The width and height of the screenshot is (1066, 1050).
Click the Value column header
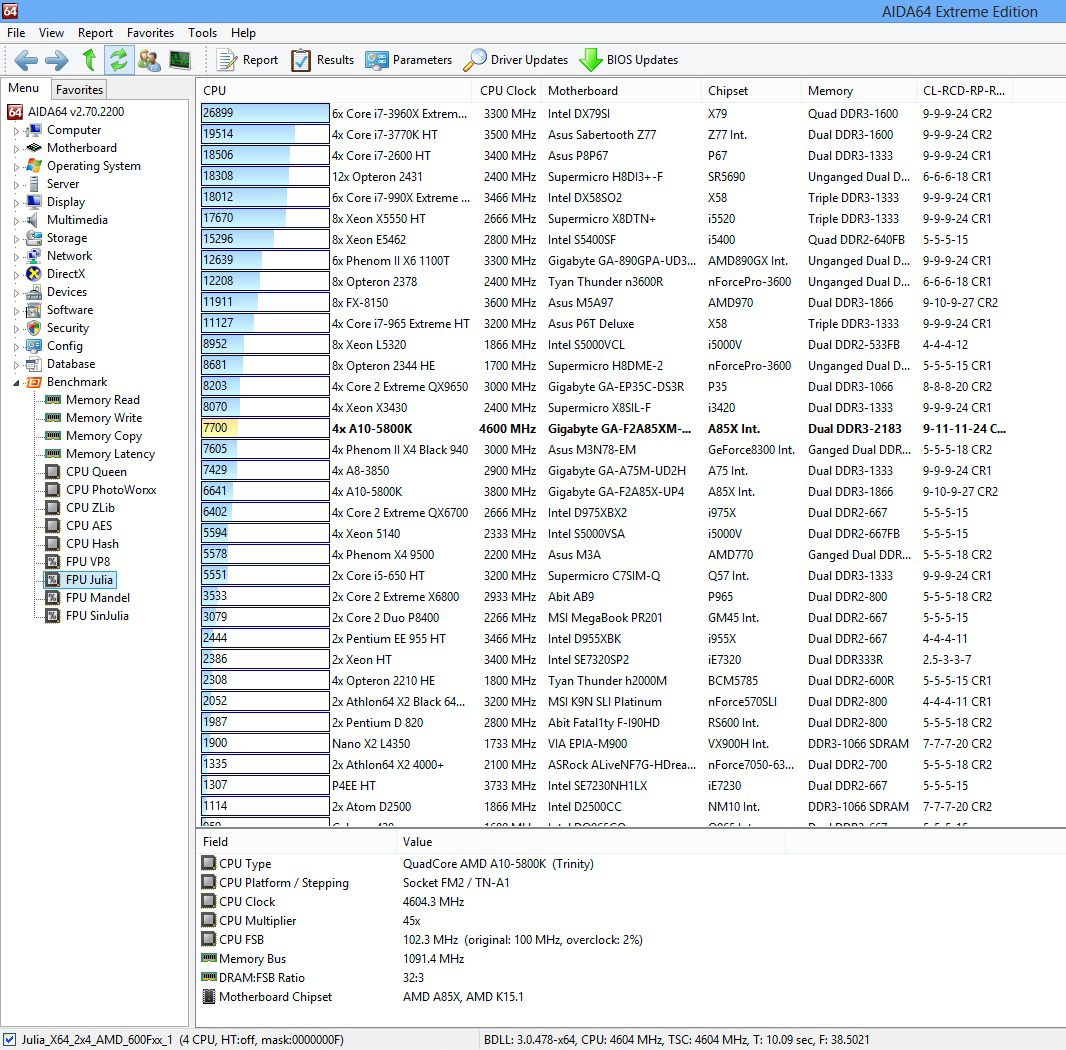(590, 842)
